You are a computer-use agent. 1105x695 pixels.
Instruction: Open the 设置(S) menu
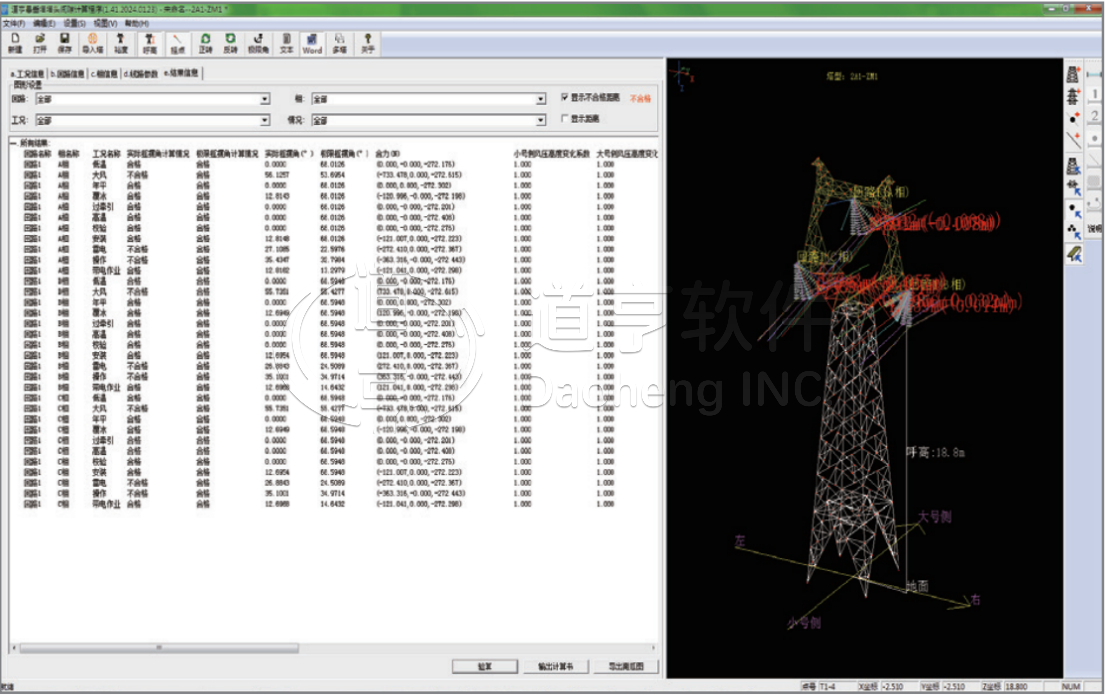(x=75, y=22)
